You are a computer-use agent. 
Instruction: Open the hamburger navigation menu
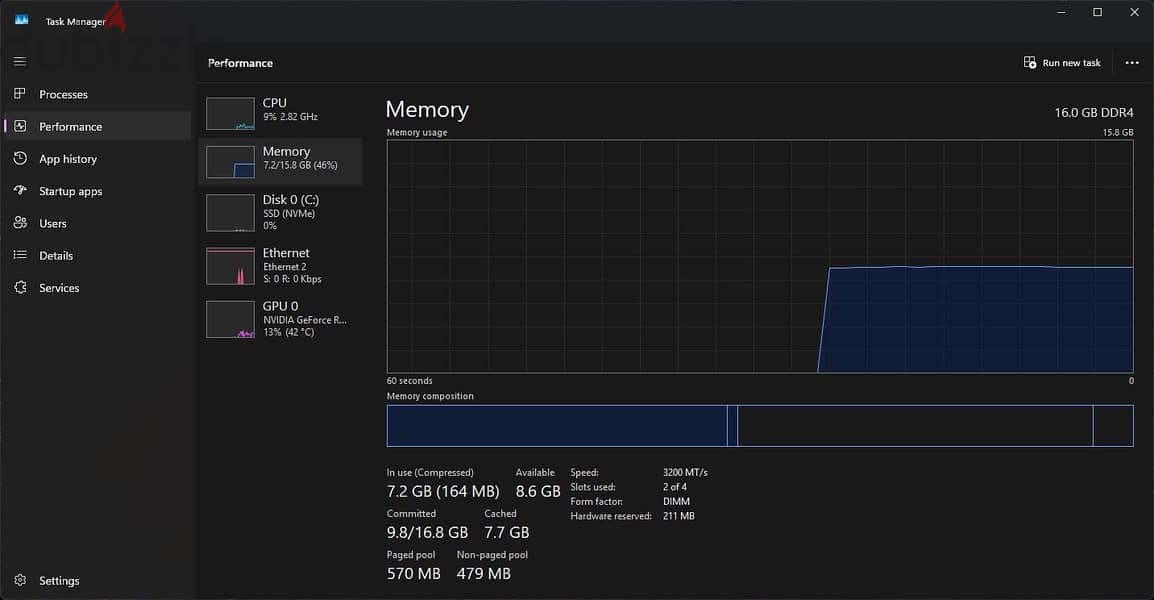coord(20,61)
